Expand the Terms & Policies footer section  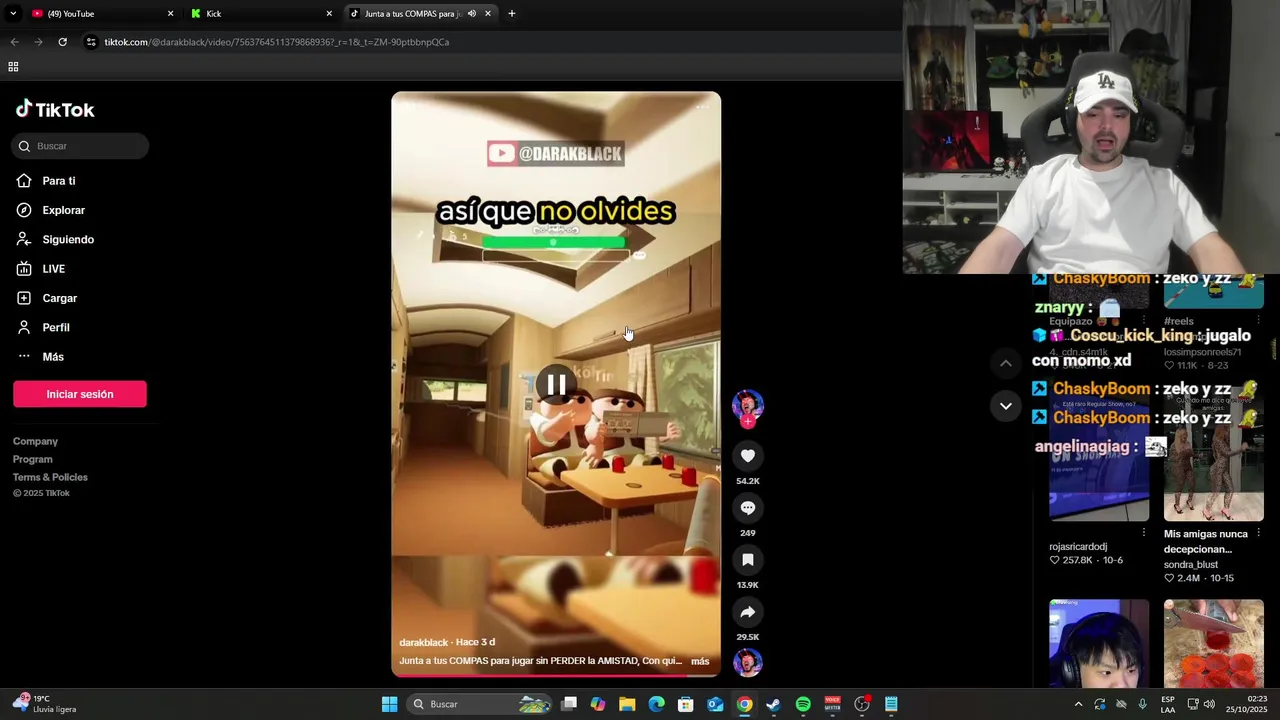tap(50, 477)
